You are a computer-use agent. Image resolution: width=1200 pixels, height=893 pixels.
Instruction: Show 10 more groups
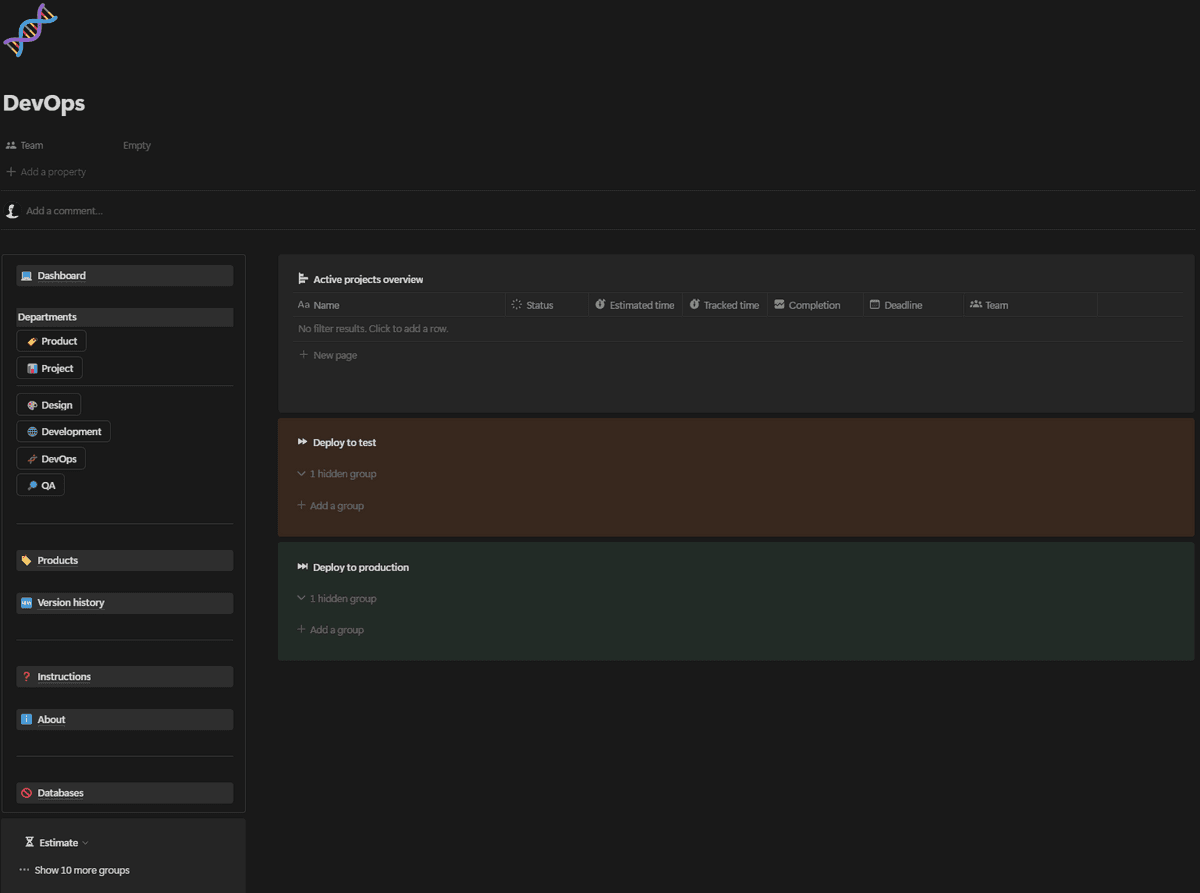[81, 870]
